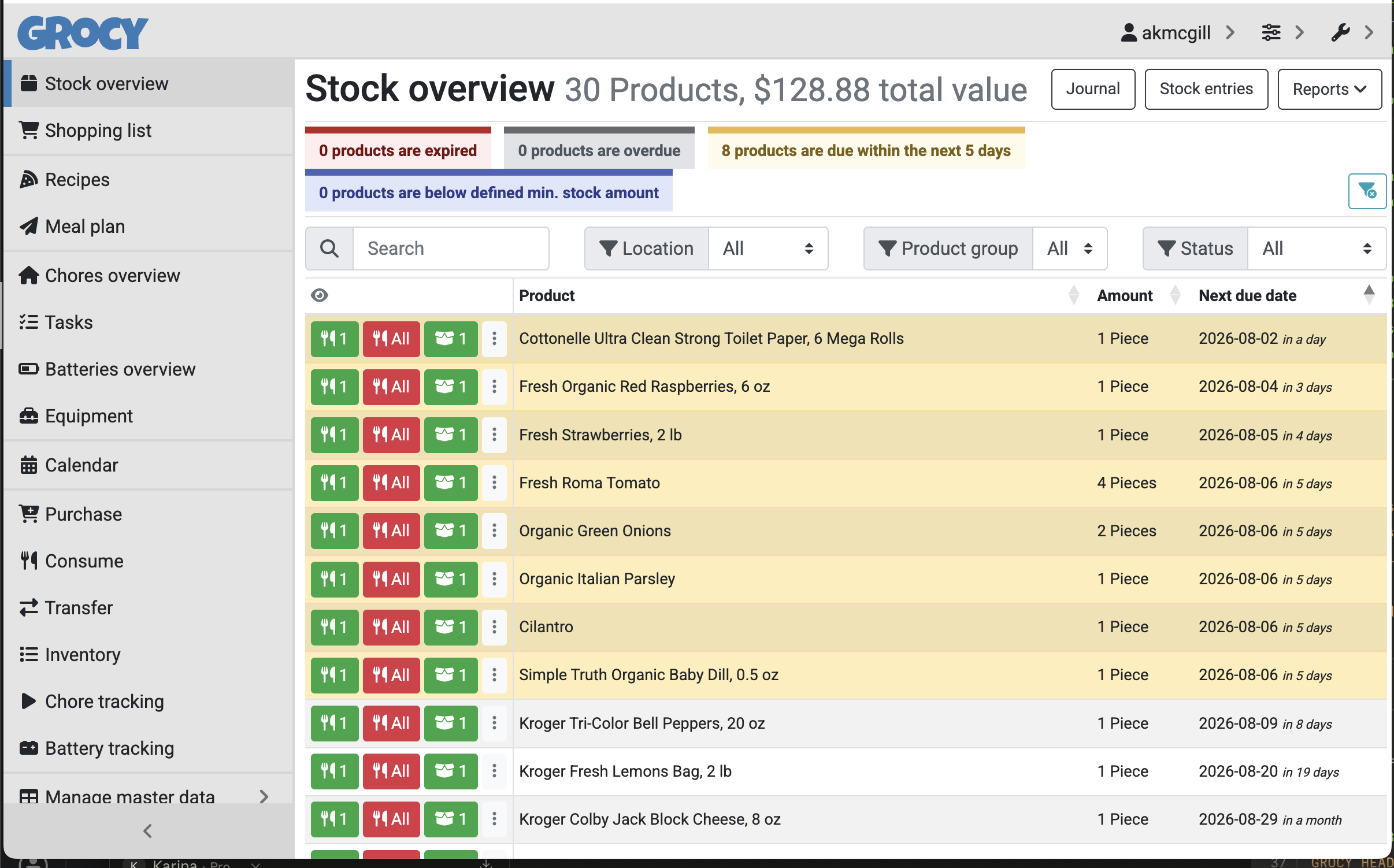
Task: Focus the Search input field
Action: [451, 248]
